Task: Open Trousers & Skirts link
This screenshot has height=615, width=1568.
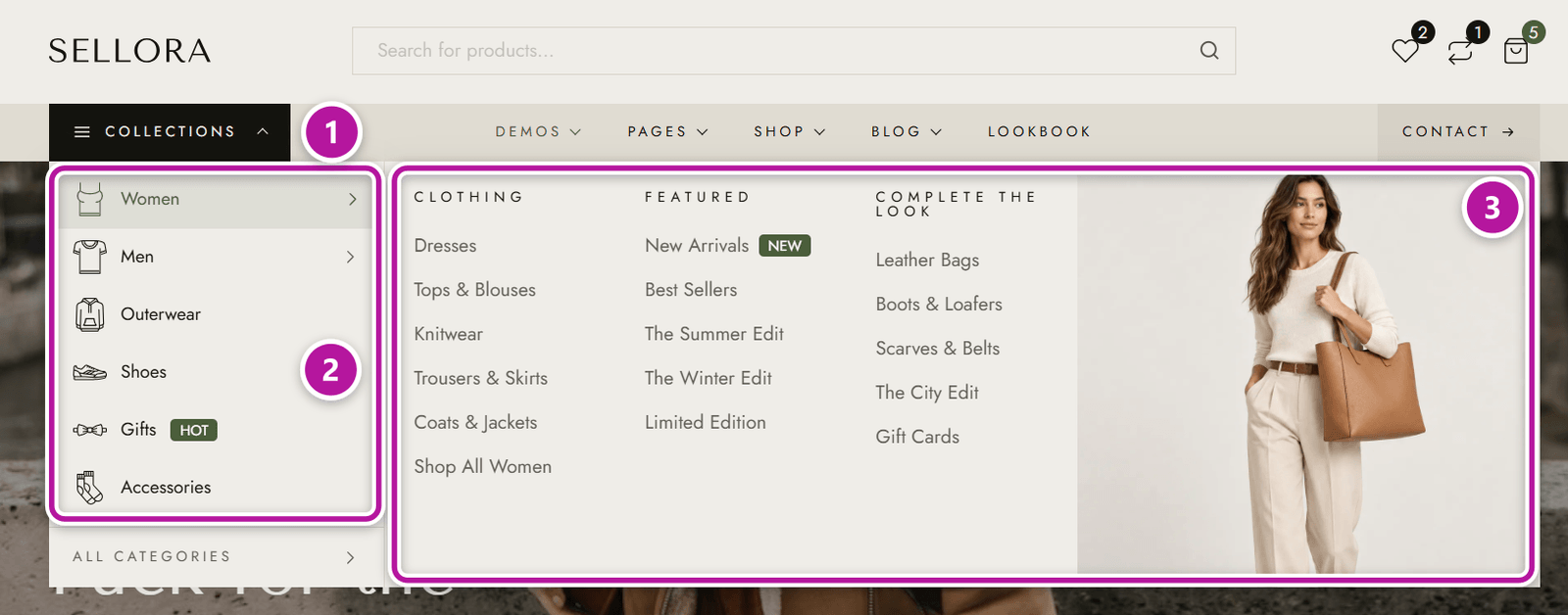Action: pos(480,378)
